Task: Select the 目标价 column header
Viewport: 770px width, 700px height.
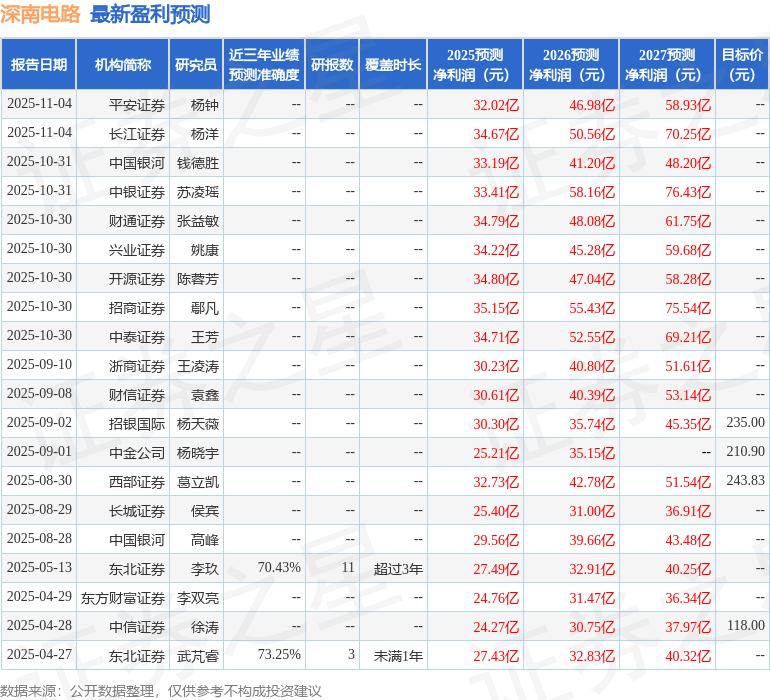Action: [742, 65]
